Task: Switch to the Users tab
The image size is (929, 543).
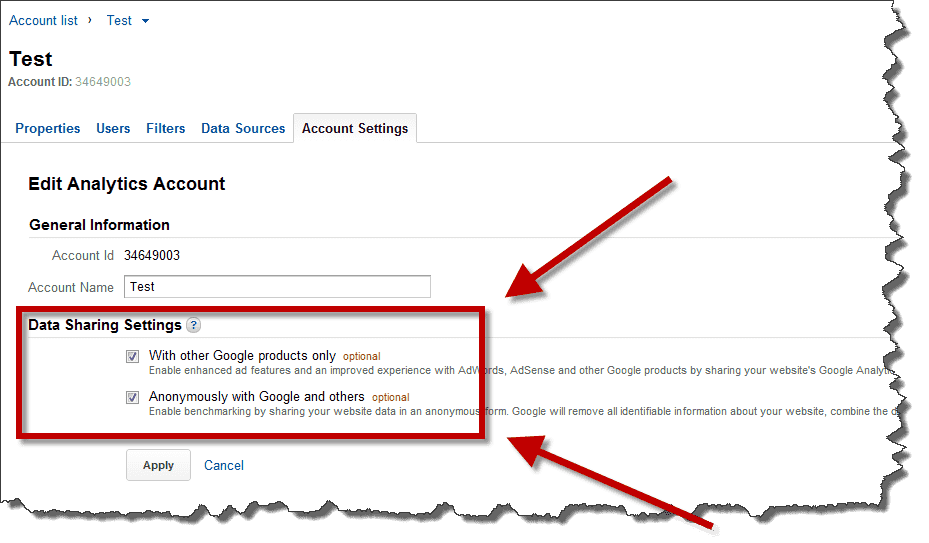Action: click(113, 129)
